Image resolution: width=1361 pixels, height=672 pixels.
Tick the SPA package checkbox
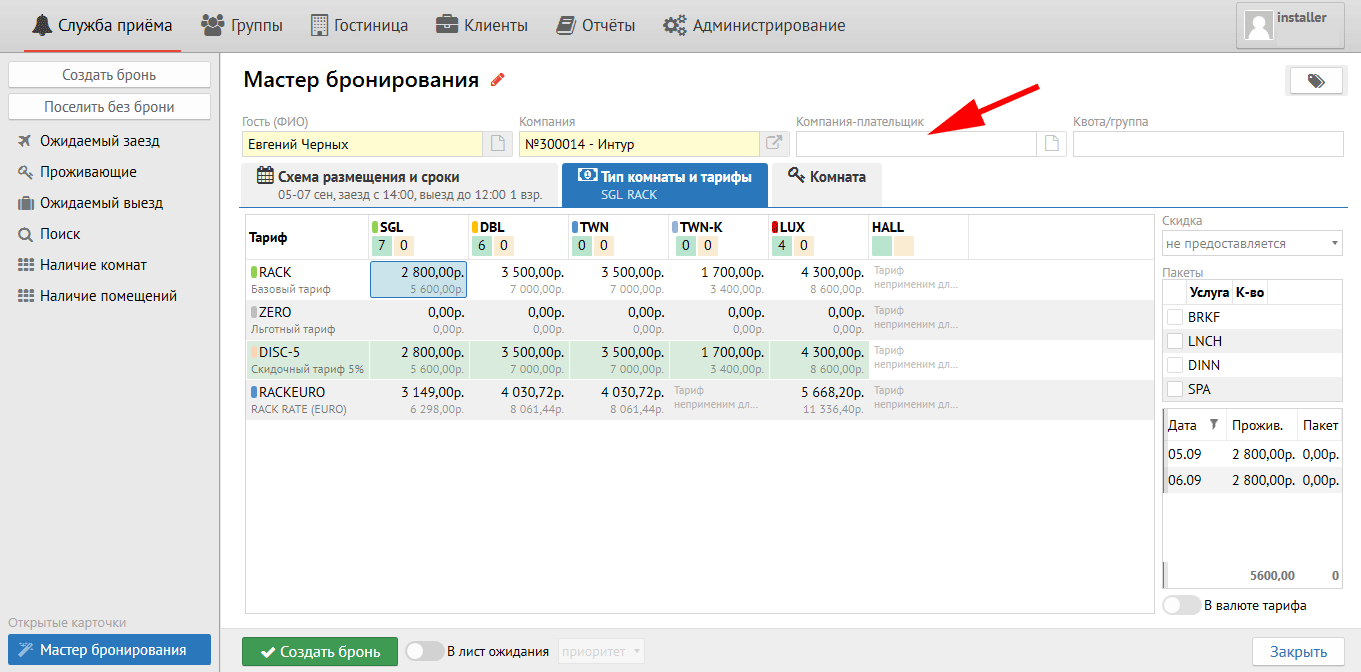click(1175, 389)
